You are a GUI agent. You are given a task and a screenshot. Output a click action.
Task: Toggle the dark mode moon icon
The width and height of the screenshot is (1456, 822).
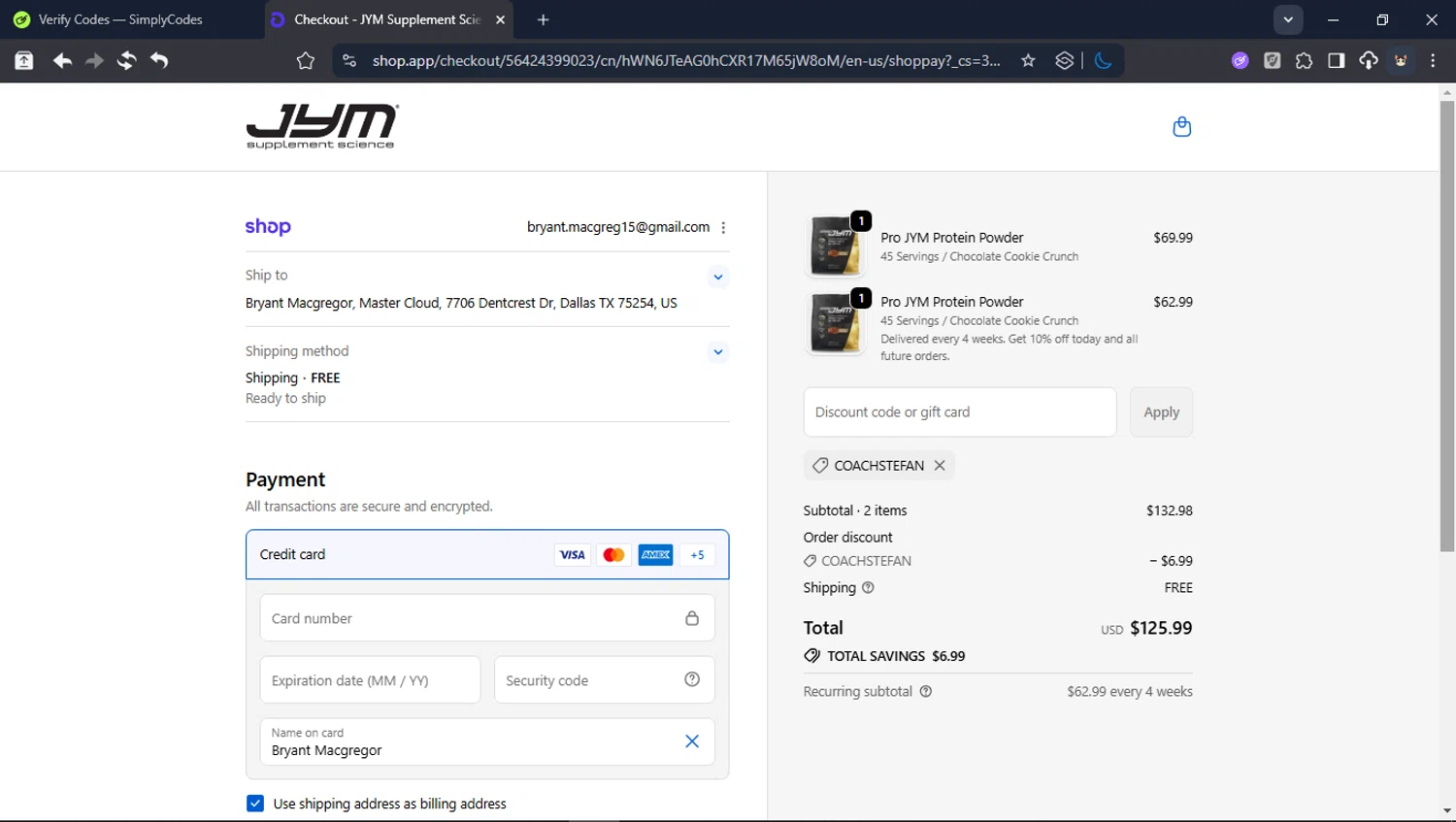pyautogui.click(x=1103, y=61)
